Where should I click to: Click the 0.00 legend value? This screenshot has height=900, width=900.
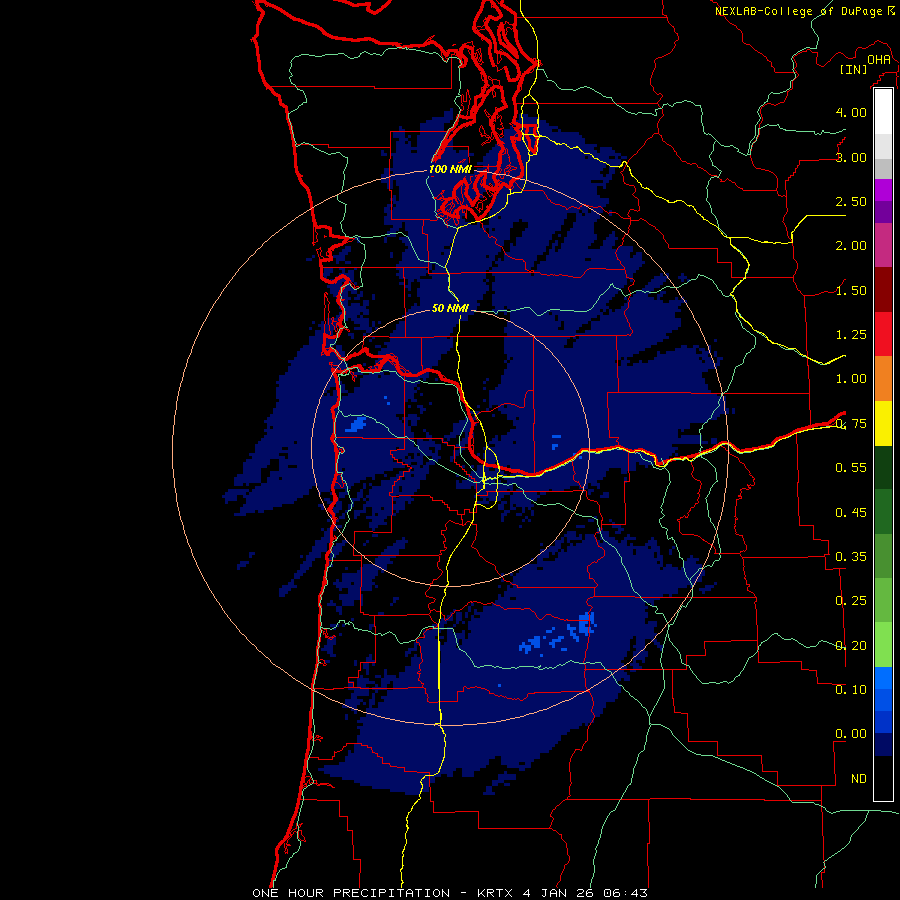click(851, 734)
